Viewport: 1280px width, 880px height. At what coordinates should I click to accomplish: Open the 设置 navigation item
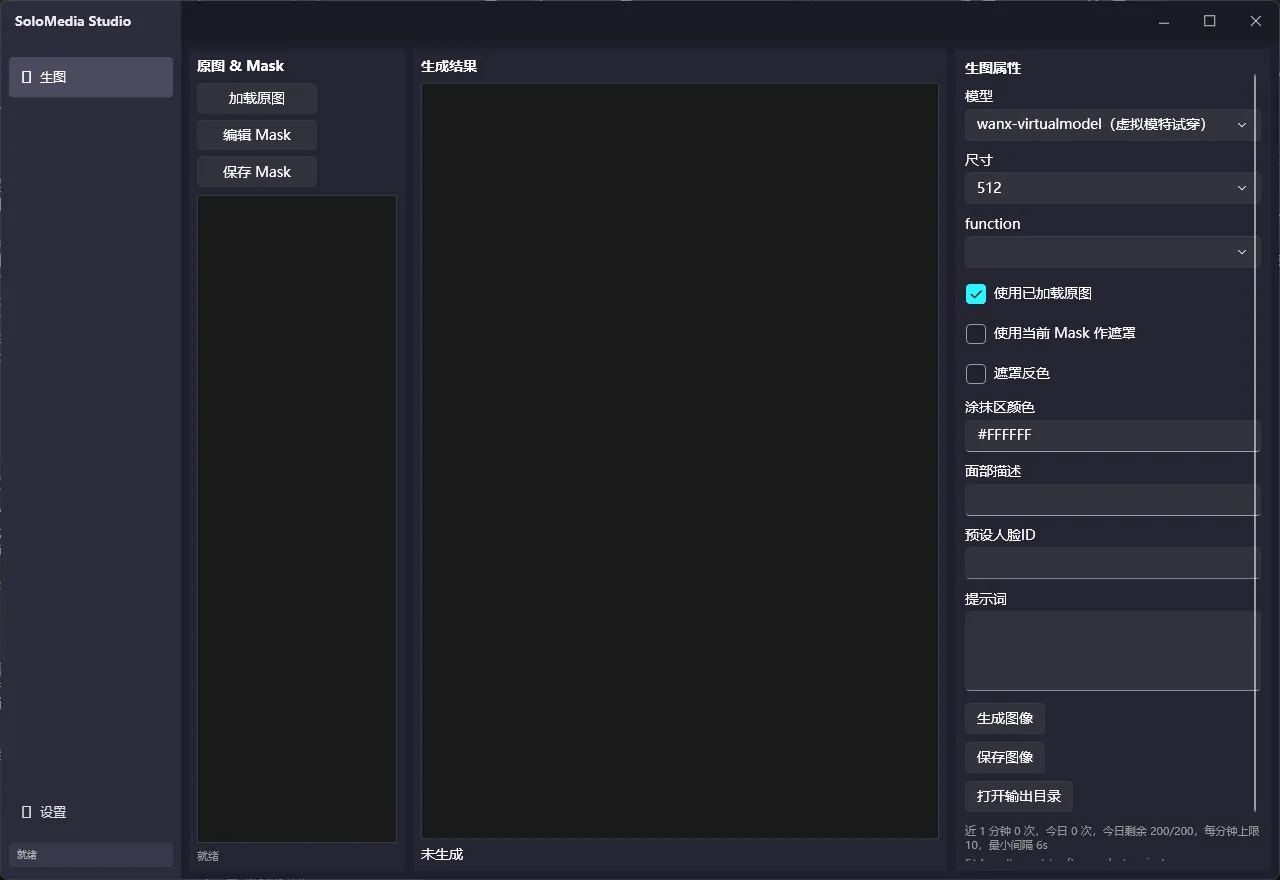click(91, 812)
